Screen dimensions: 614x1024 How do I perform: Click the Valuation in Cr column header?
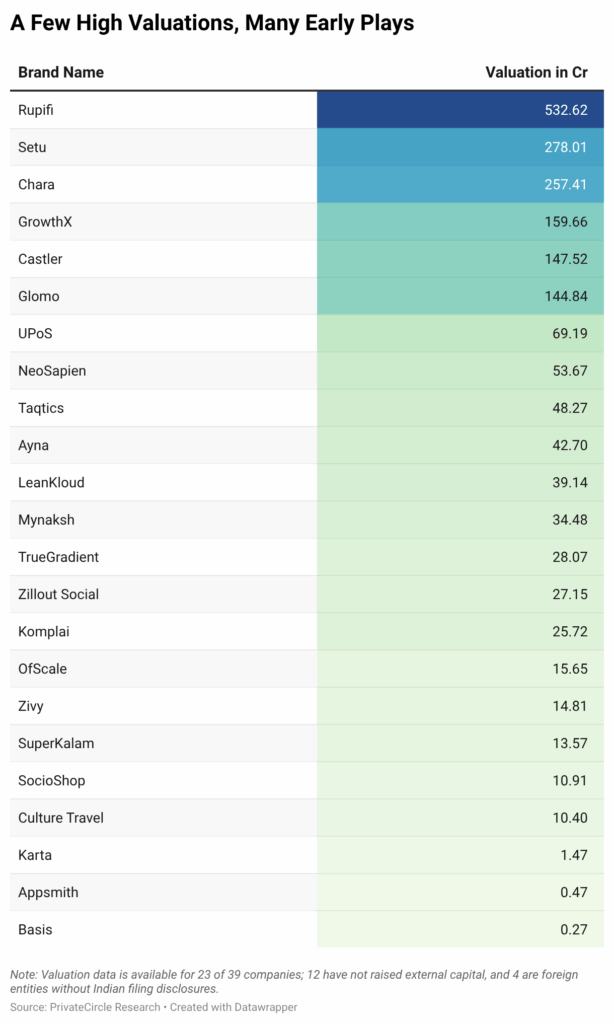coord(536,72)
